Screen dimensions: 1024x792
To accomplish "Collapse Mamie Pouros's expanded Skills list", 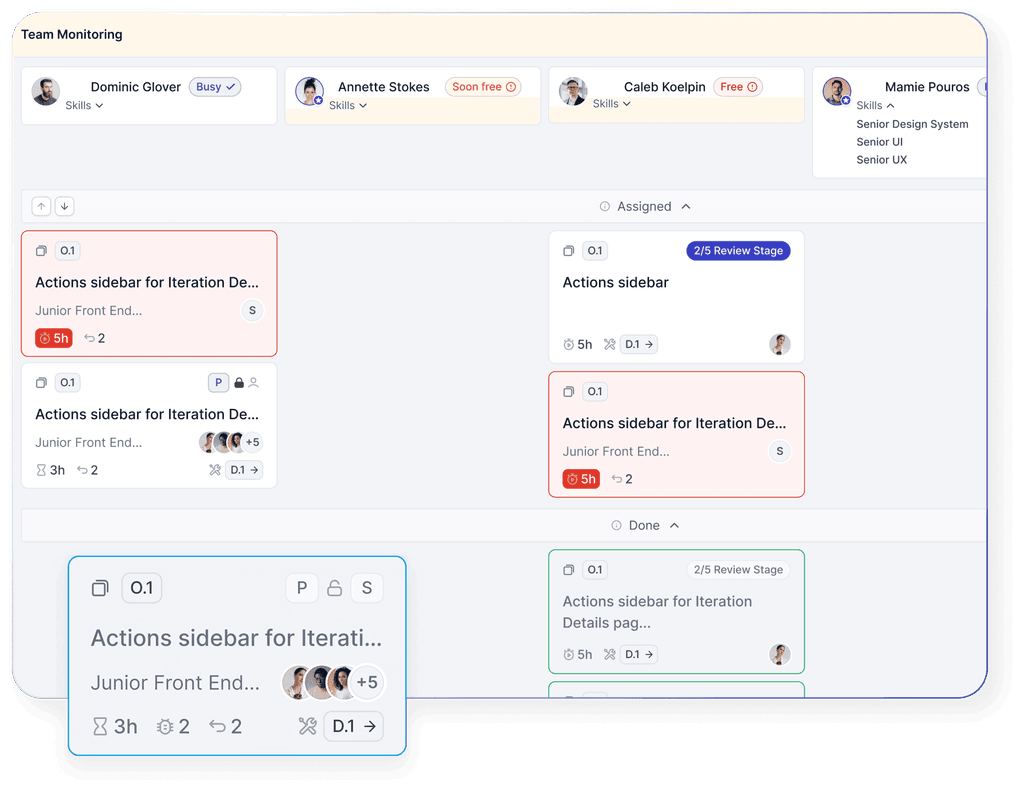I will [874, 105].
